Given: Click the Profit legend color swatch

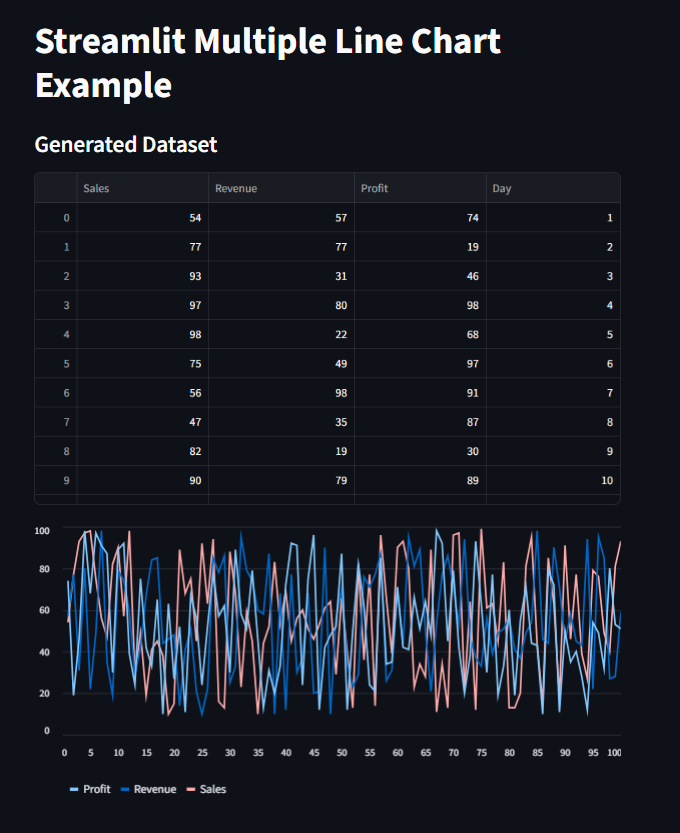Looking at the screenshot, I should [x=74, y=789].
